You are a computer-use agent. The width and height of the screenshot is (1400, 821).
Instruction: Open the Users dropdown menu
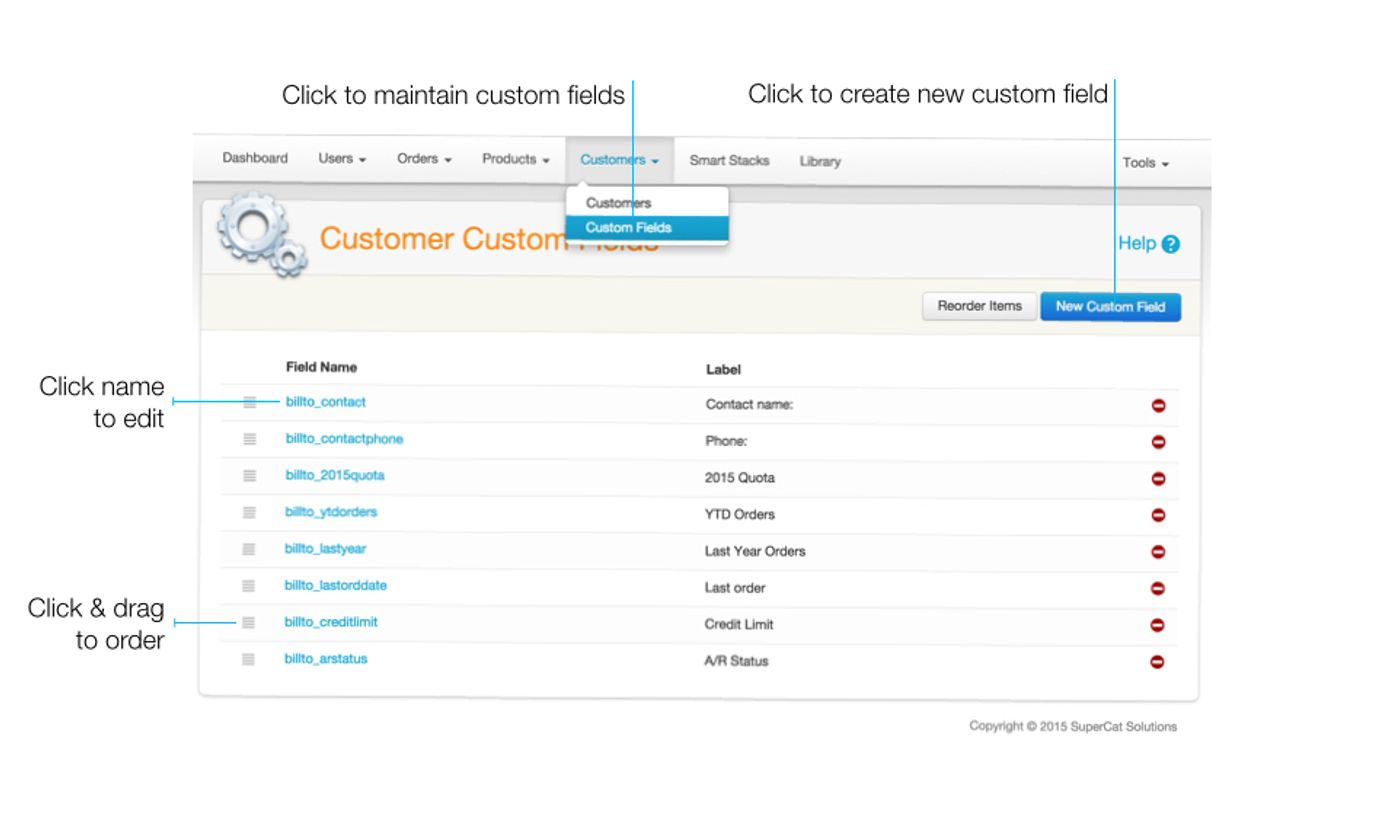click(x=342, y=159)
